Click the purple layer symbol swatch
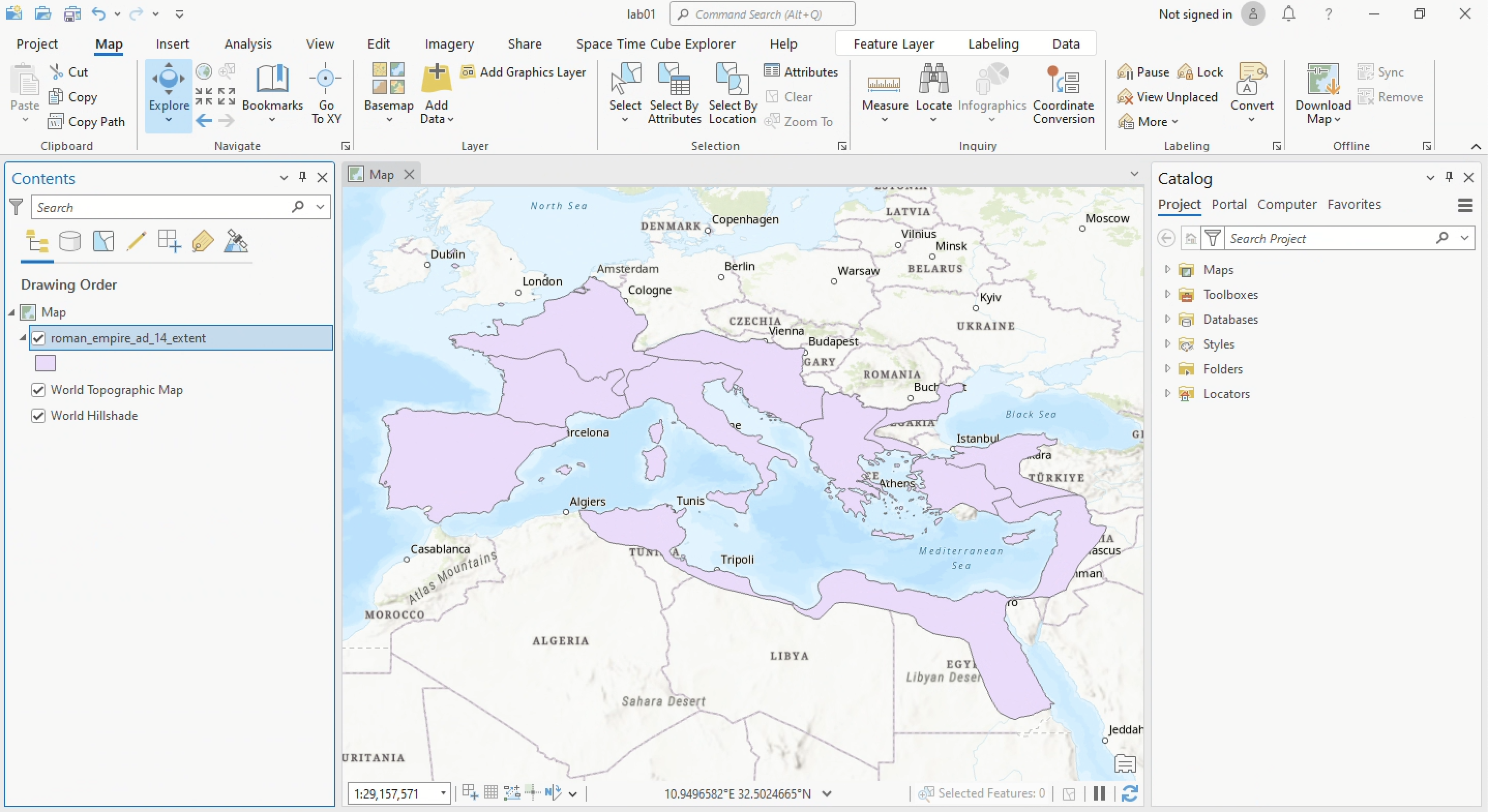 click(x=46, y=363)
